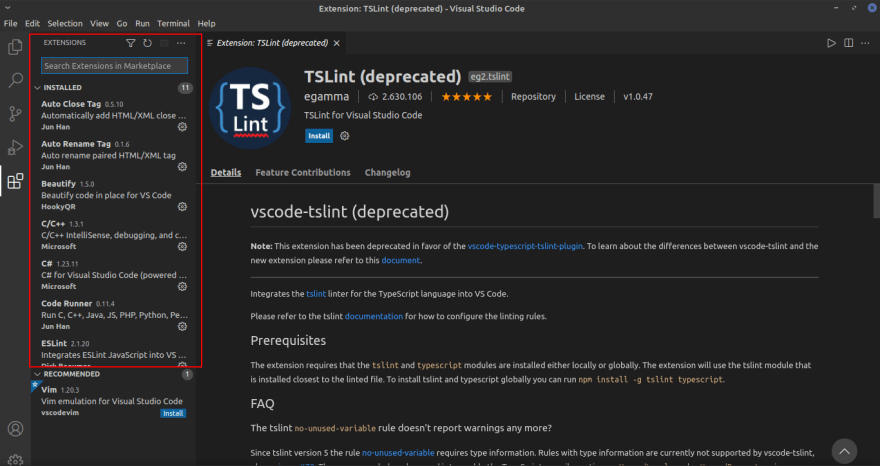Open Extensions panel more actions menu

click(181, 43)
